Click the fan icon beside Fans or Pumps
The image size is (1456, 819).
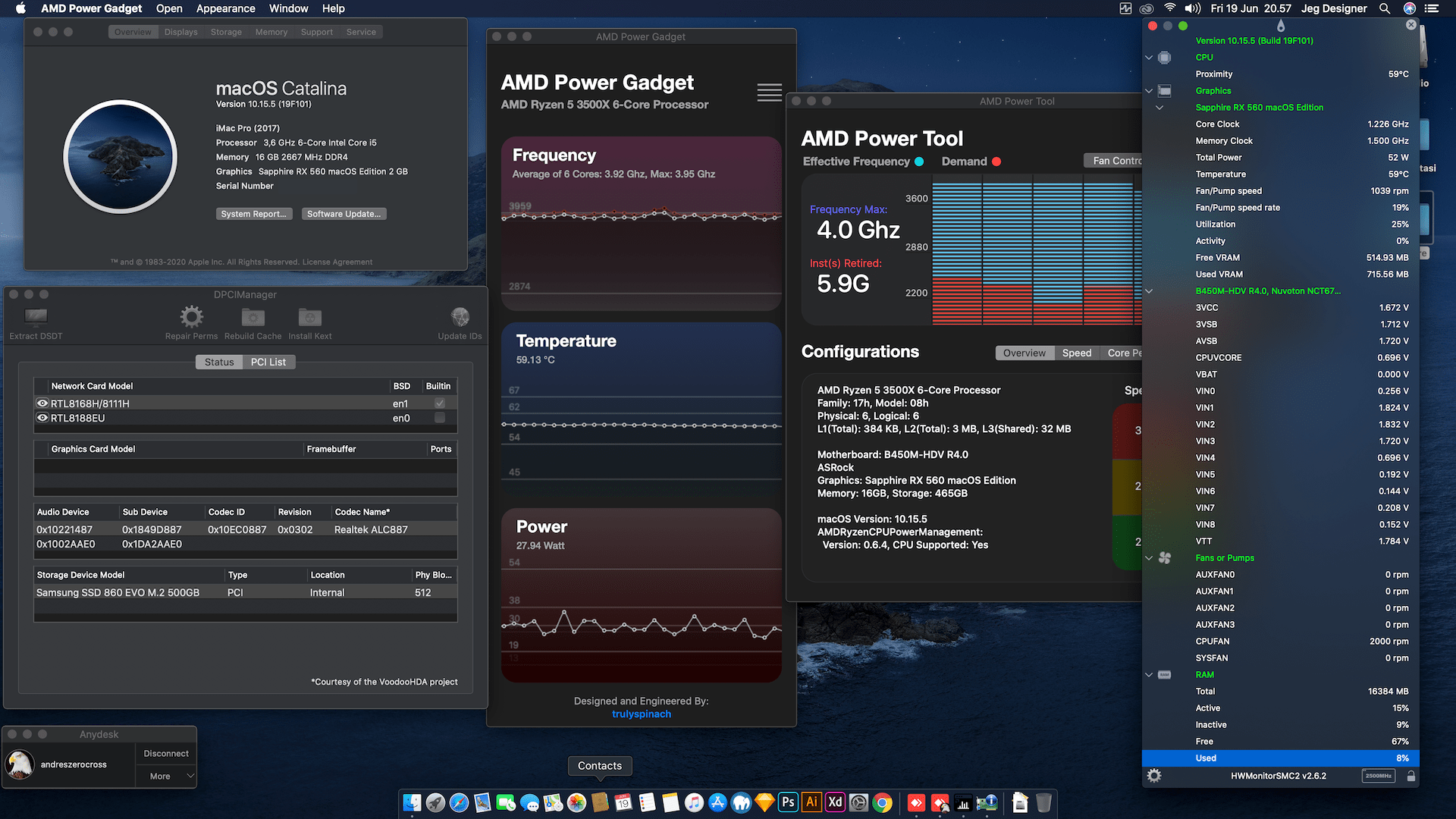coord(1165,558)
